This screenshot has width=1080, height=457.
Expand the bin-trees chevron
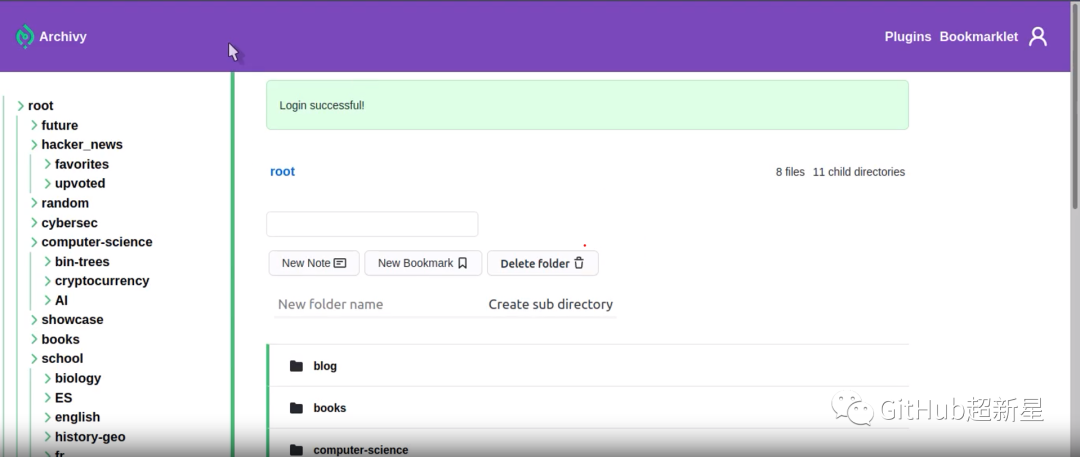click(x=48, y=262)
